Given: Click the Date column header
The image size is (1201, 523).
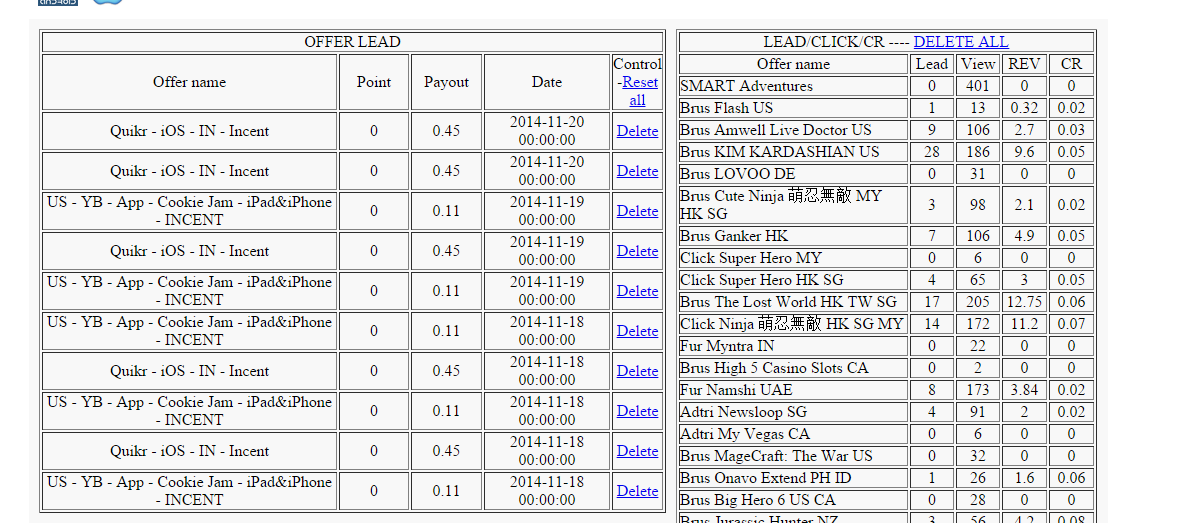Looking at the screenshot, I should [x=547, y=82].
